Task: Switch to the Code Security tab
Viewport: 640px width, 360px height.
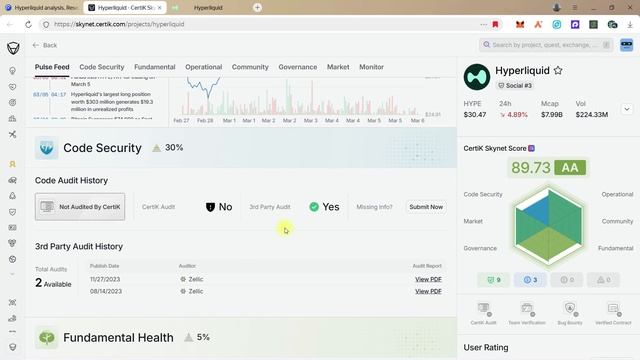Action: (102, 67)
